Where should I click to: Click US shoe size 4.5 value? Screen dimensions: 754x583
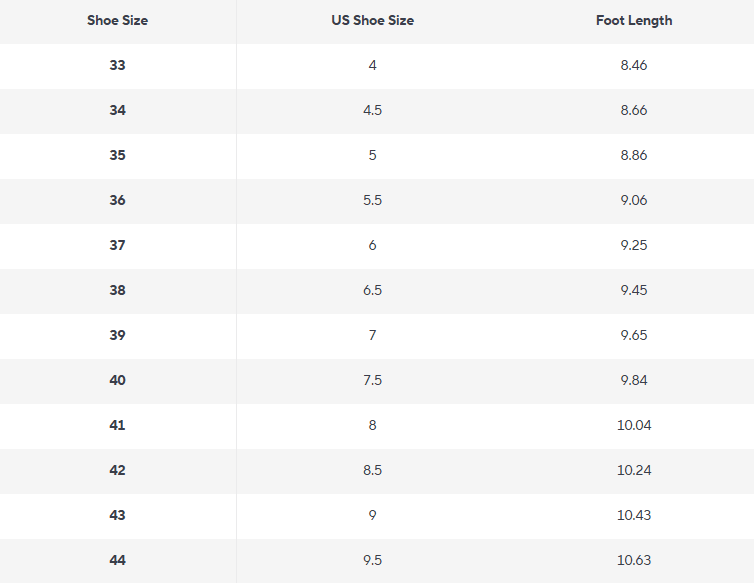pyautogui.click(x=373, y=110)
